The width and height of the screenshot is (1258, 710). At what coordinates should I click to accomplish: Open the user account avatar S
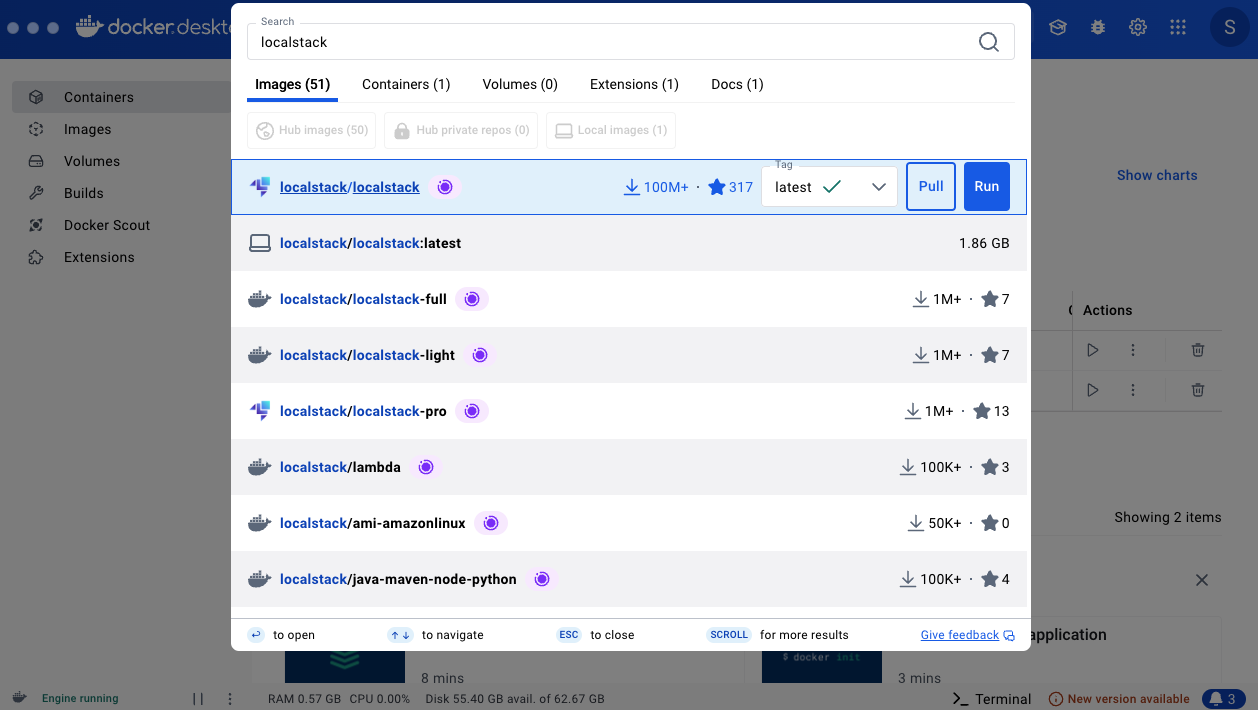(x=1229, y=27)
